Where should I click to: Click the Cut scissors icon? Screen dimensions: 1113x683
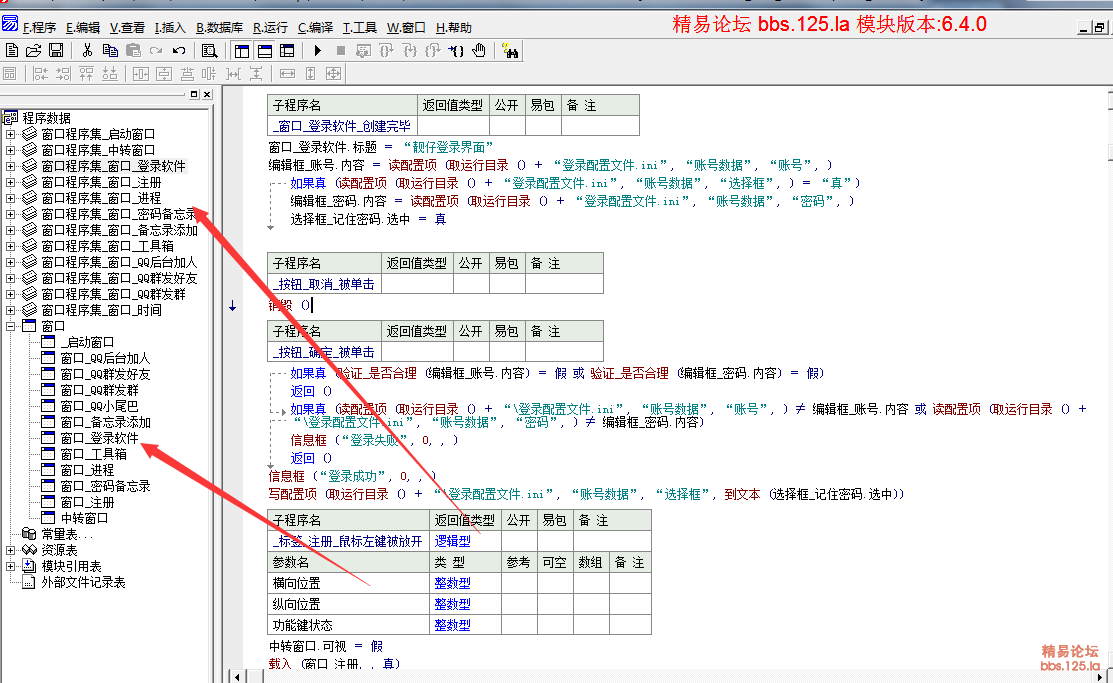click(x=87, y=50)
